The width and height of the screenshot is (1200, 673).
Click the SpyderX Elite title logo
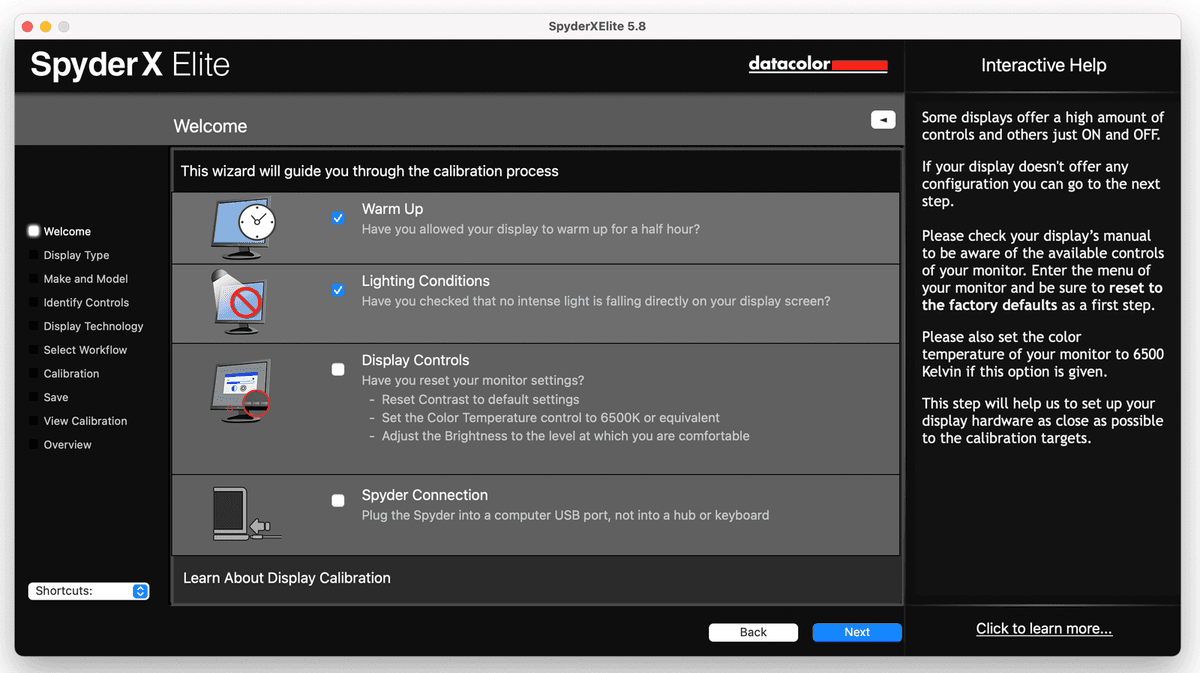pyautogui.click(x=128, y=64)
